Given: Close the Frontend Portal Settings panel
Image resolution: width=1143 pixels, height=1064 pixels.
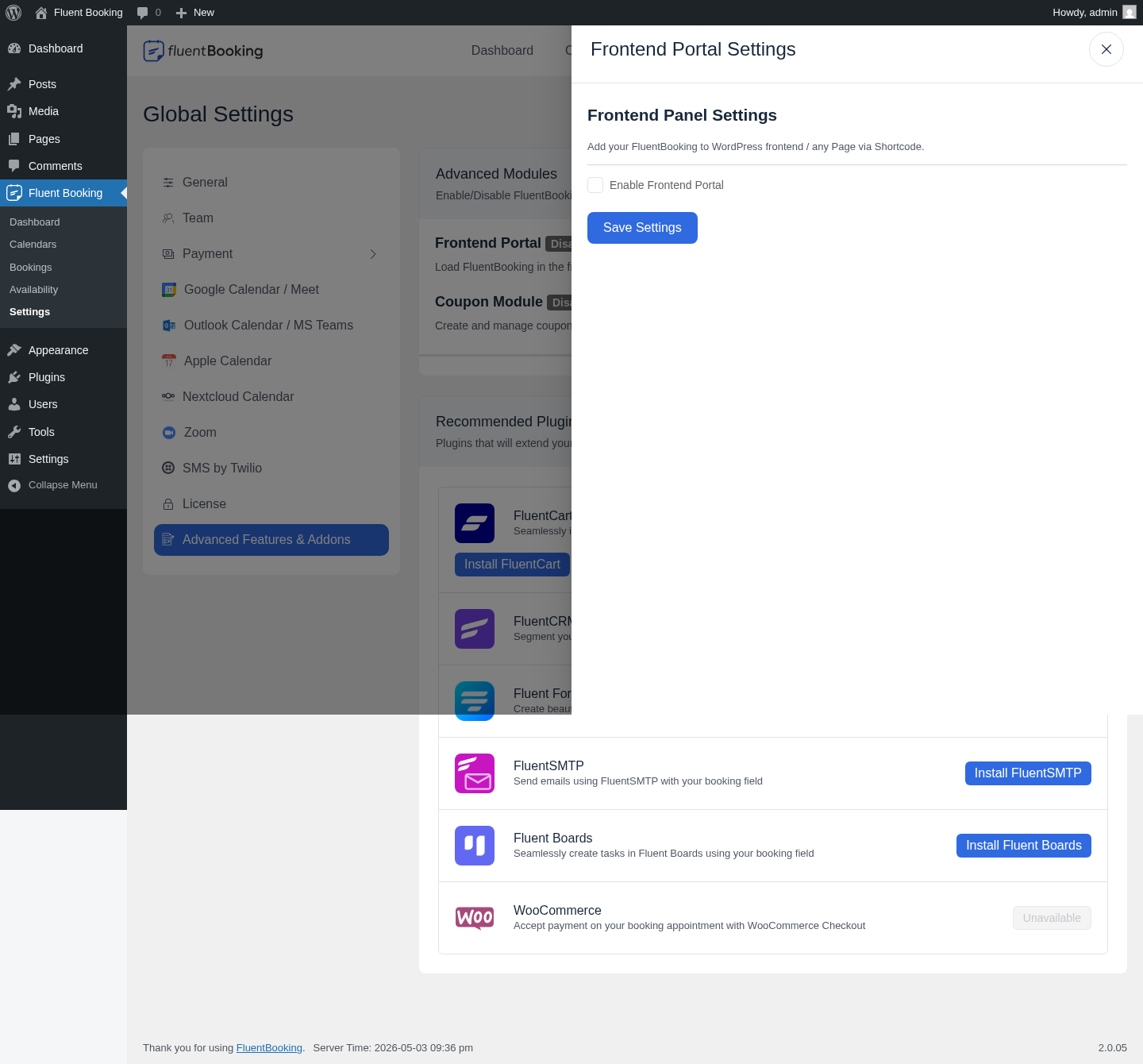Looking at the screenshot, I should click(x=1106, y=49).
